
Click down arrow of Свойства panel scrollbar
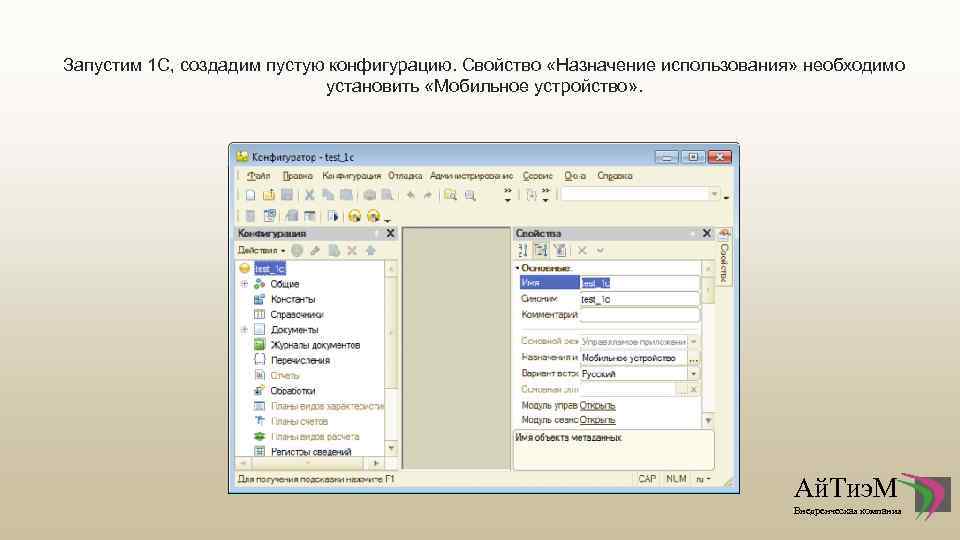(x=708, y=421)
